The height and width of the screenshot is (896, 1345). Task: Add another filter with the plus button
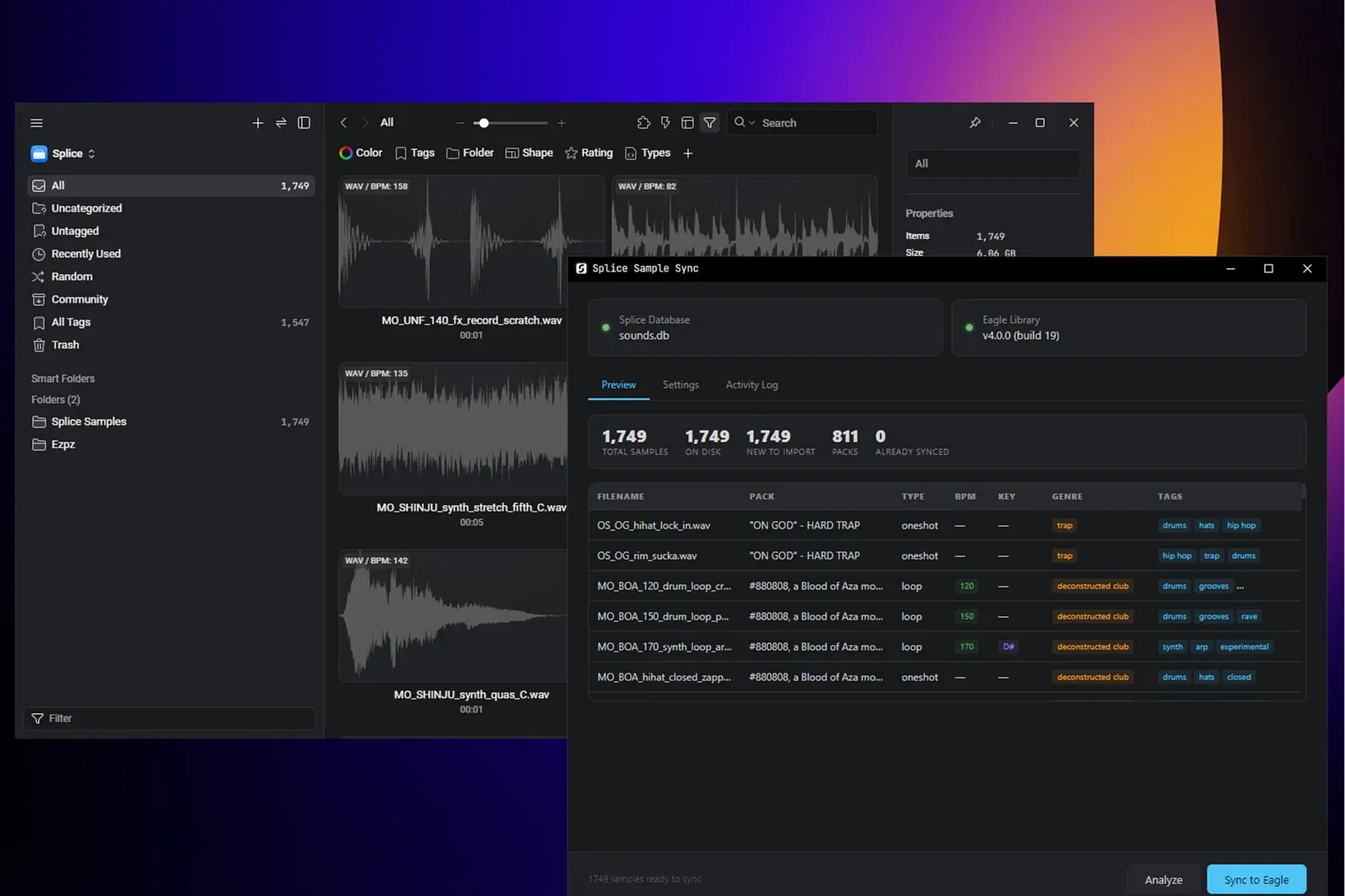tap(688, 153)
